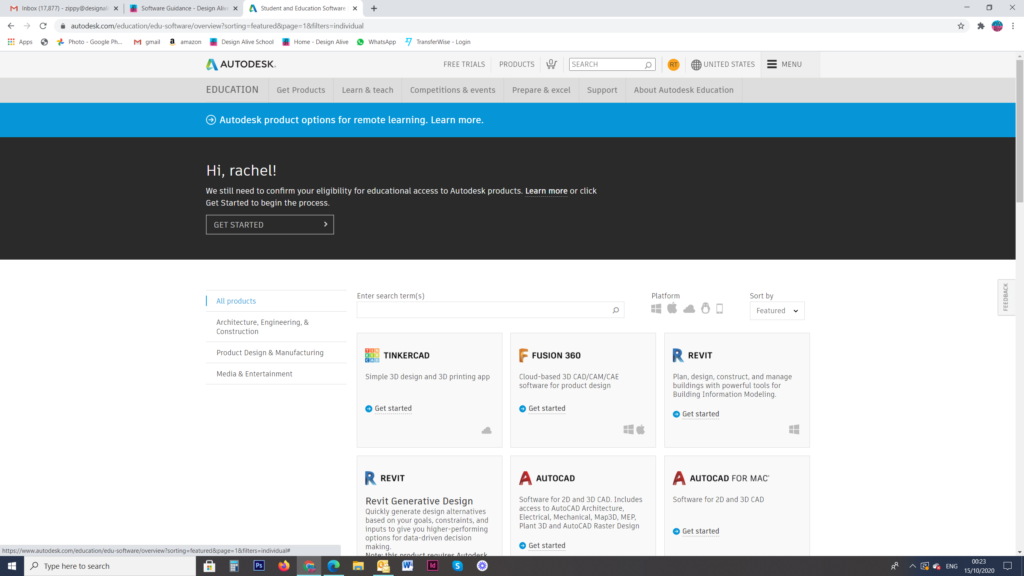Open Firefox from the taskbar
Viewport: 1024px width, 576px height.
pos(284,566)
